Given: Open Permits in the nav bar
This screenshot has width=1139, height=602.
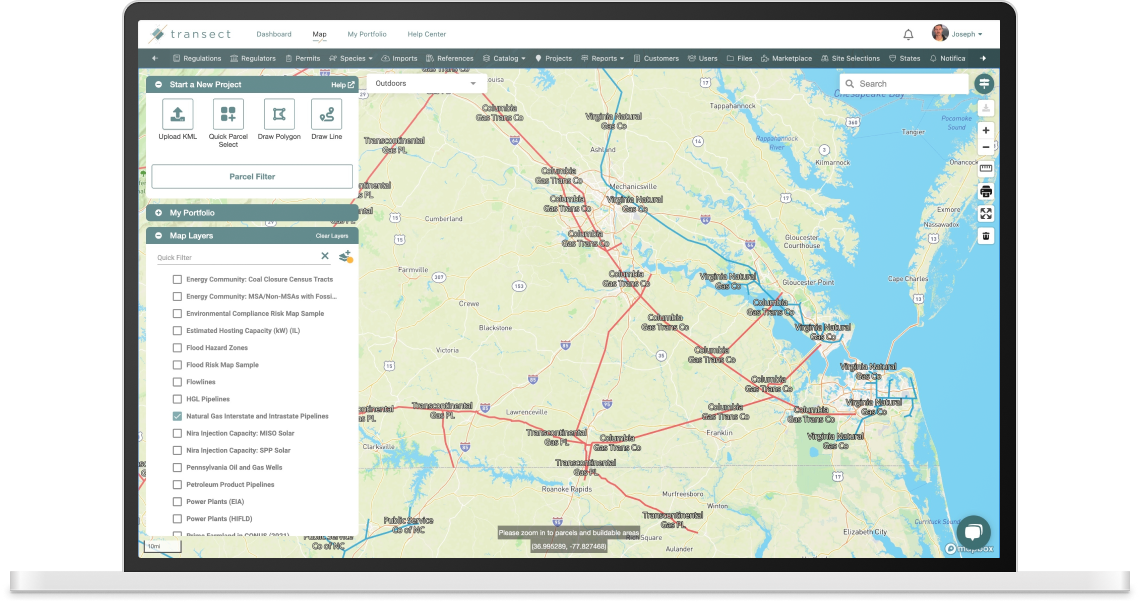Looking at the screenshot, I should click(303, 58).
